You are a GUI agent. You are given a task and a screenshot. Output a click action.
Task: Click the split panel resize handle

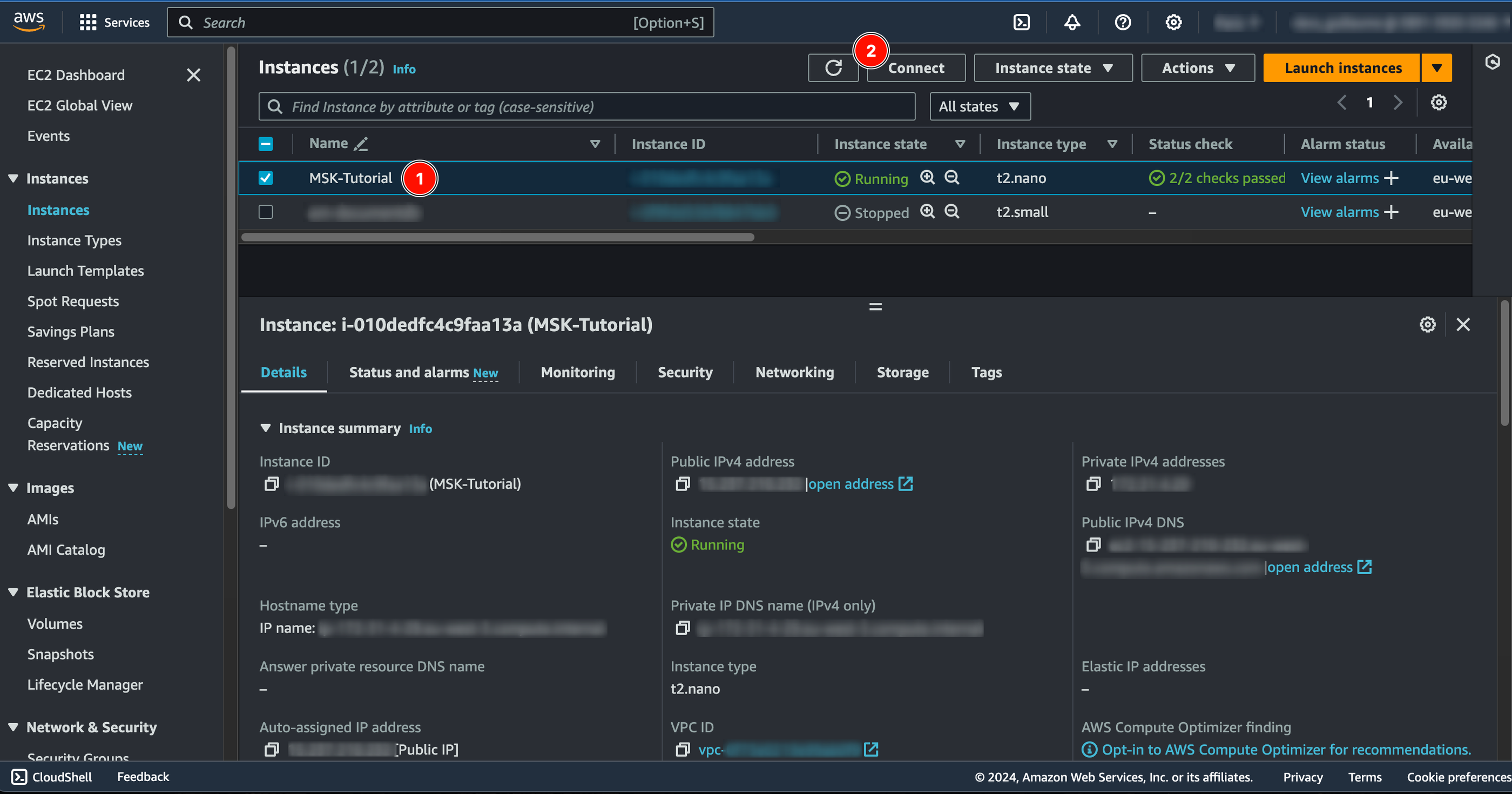coord(875,307)
